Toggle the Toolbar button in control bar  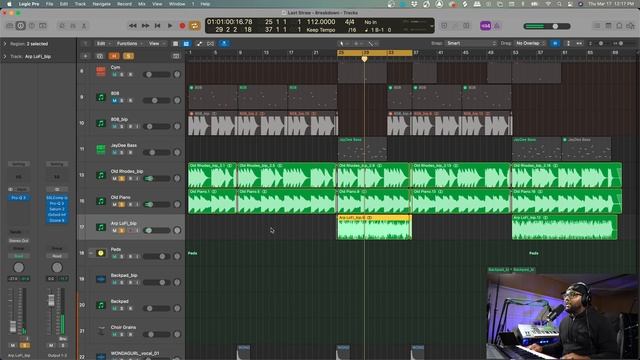pyautogui.click(x=42, y=26)
